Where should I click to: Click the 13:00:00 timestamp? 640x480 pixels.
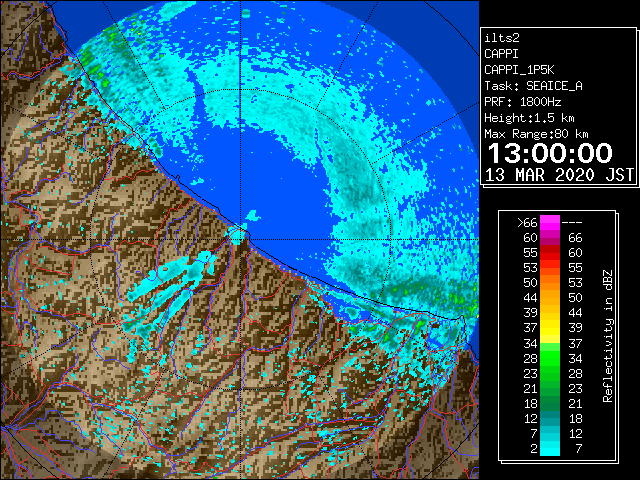[550, 153]
